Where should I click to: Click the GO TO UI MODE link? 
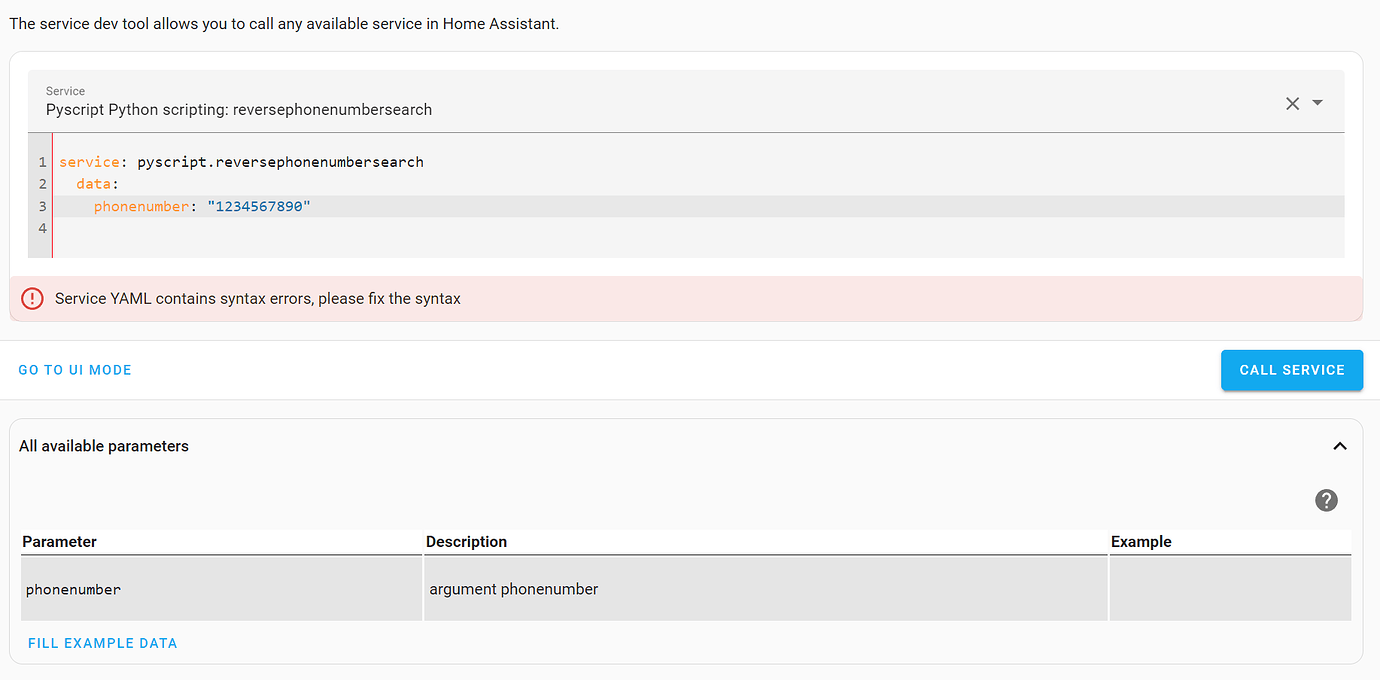click(74, 369)
